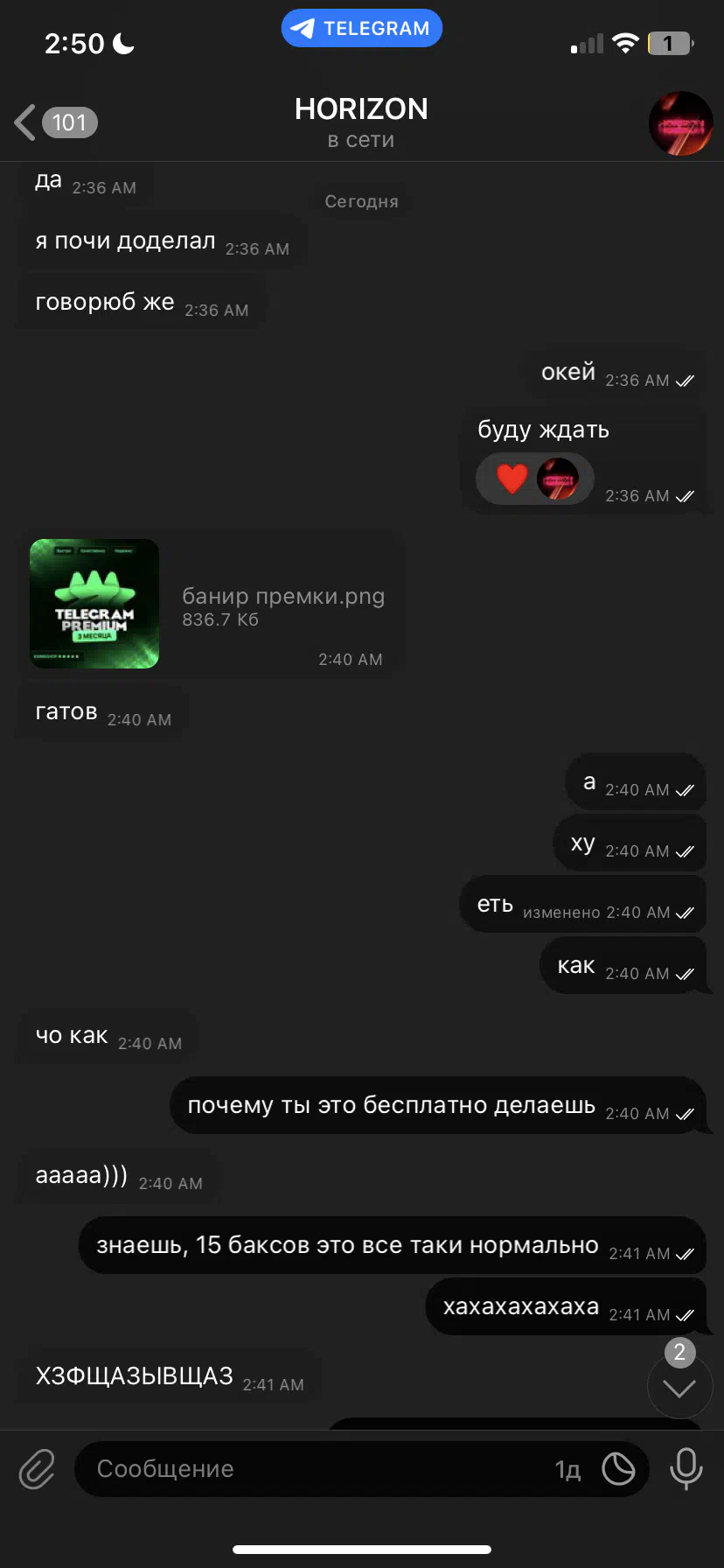Open HORIZON profile avatar in header
The width and height of the screenshot is (724, 1568).
tap(681, 123)
